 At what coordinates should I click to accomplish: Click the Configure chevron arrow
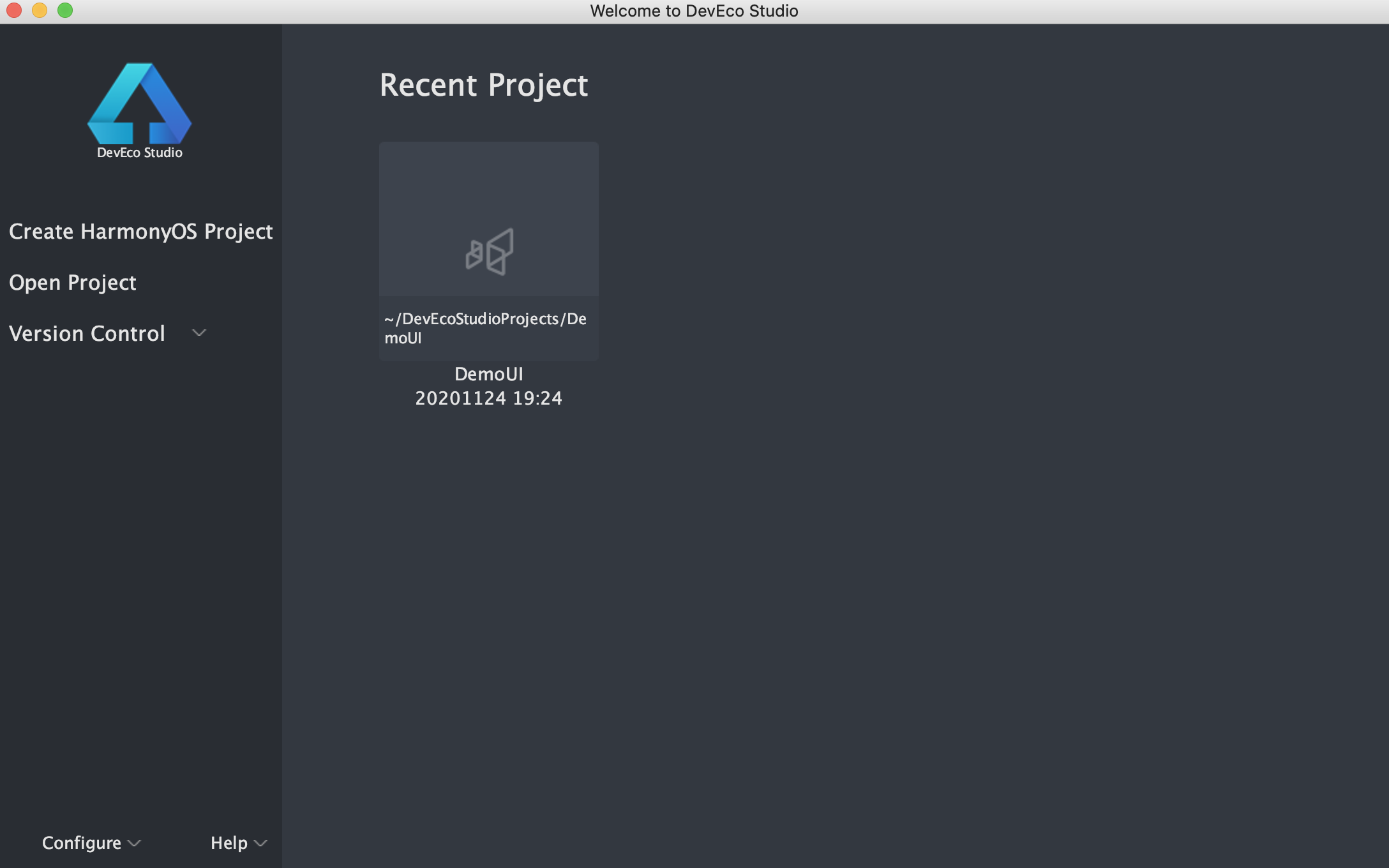point(134,844)
